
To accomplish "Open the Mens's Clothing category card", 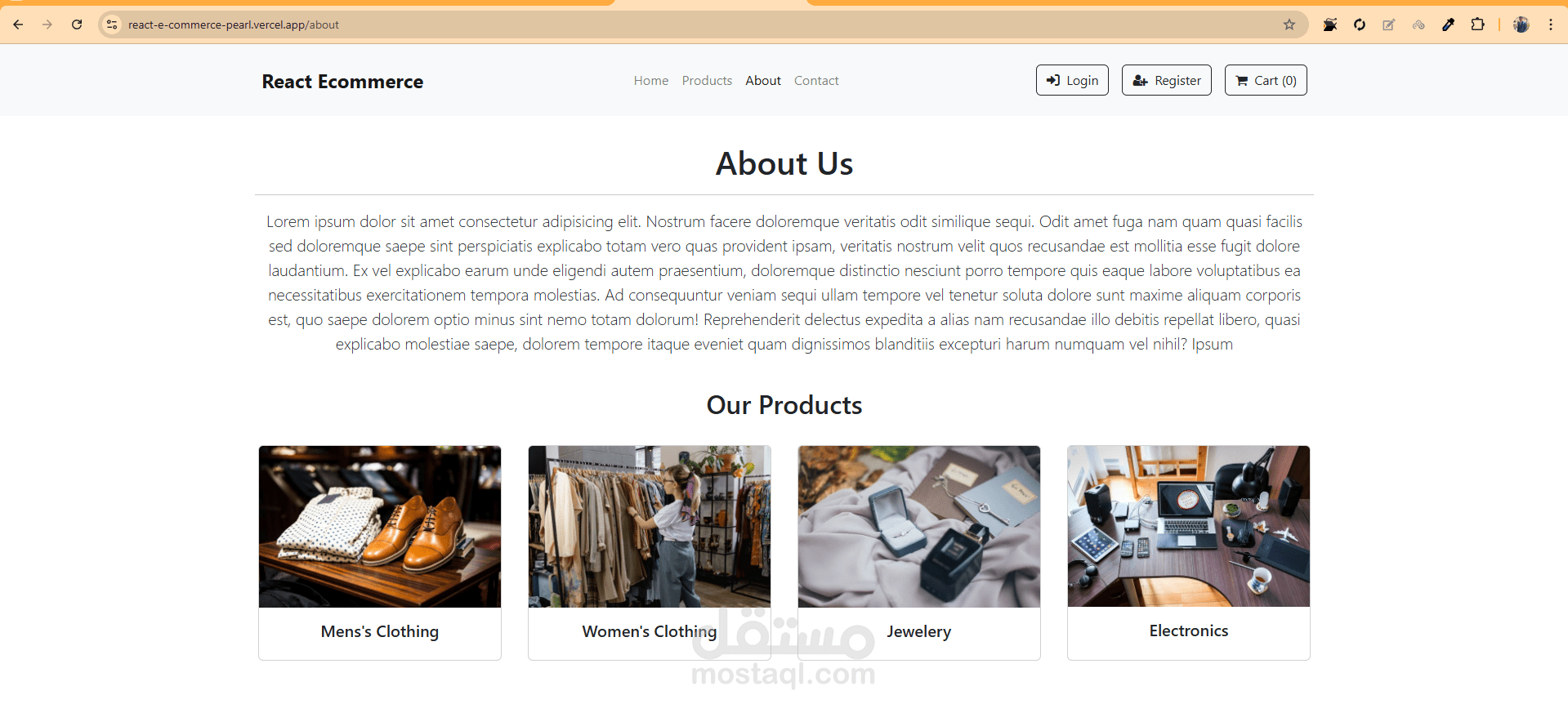I will (x=380, y=553).
